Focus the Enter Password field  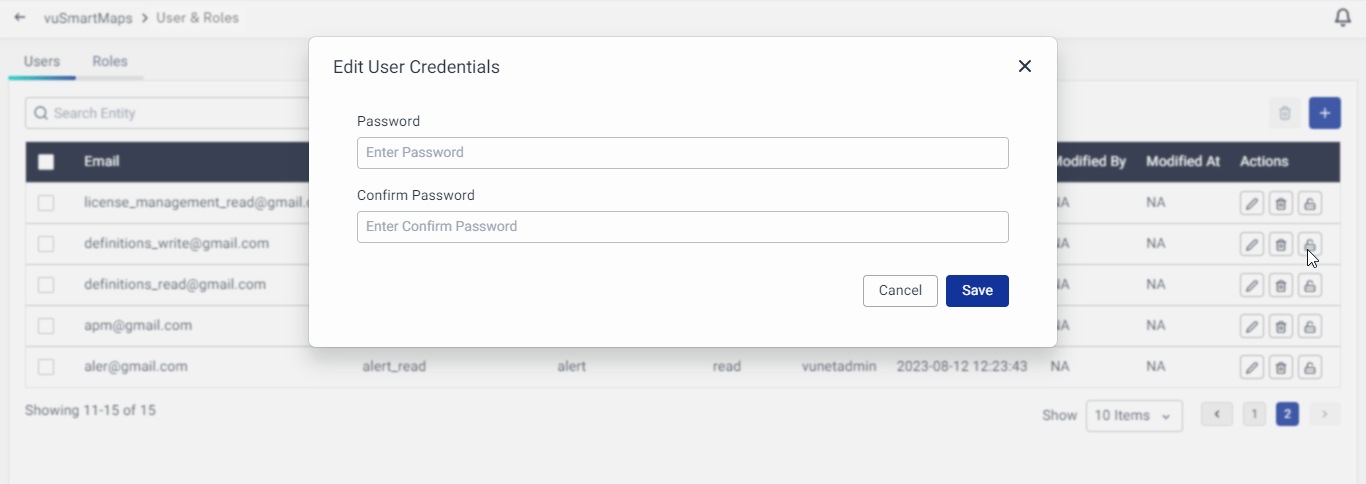pyautogui.click(x=682, y=153)
